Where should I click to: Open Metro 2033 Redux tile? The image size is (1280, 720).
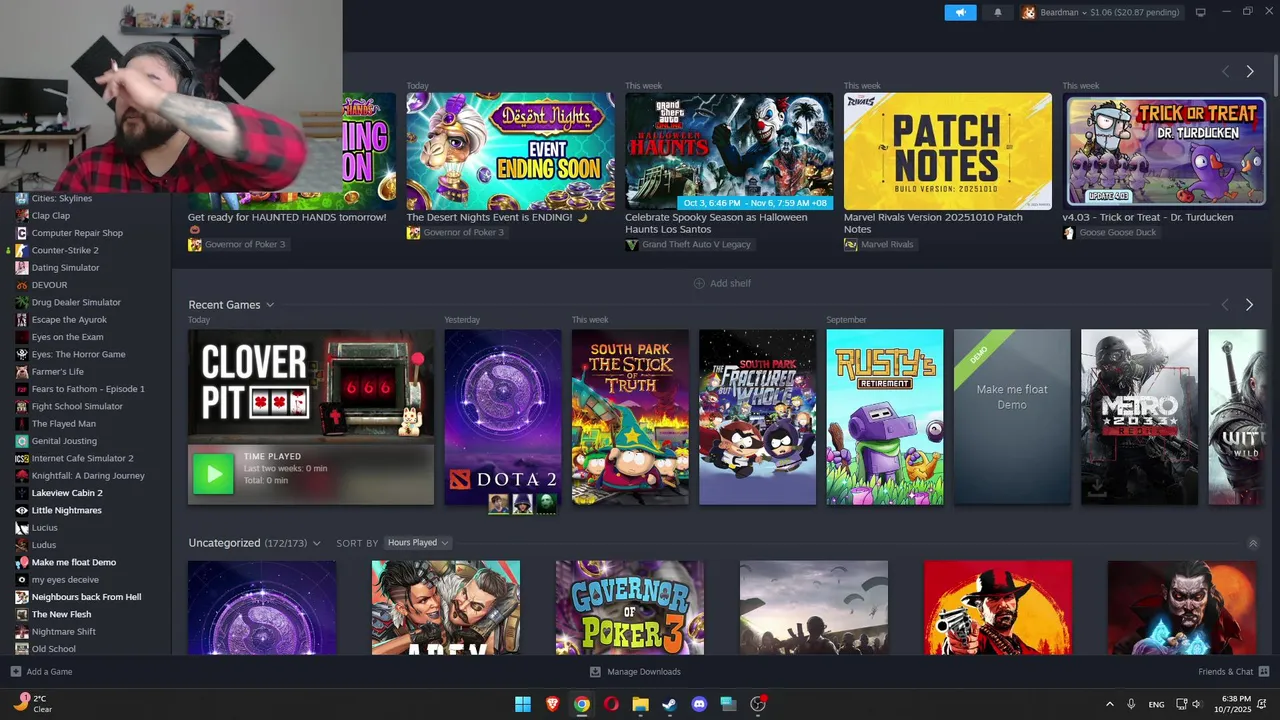[1139, 417]
